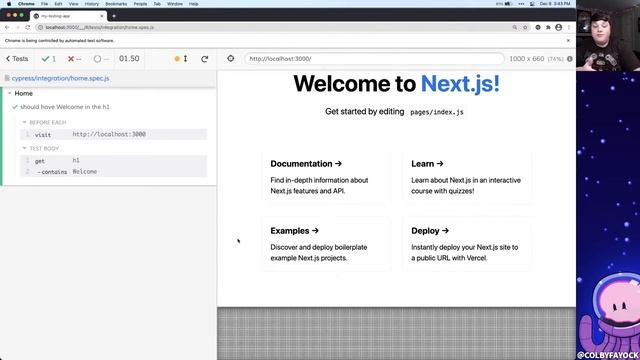Screen dimensions: 640x360
Task: Open the Tab menu
Action: tap(157, 4)
